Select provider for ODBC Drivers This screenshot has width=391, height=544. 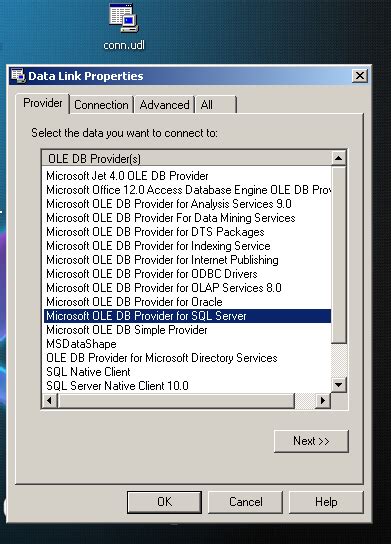point(187,274)
